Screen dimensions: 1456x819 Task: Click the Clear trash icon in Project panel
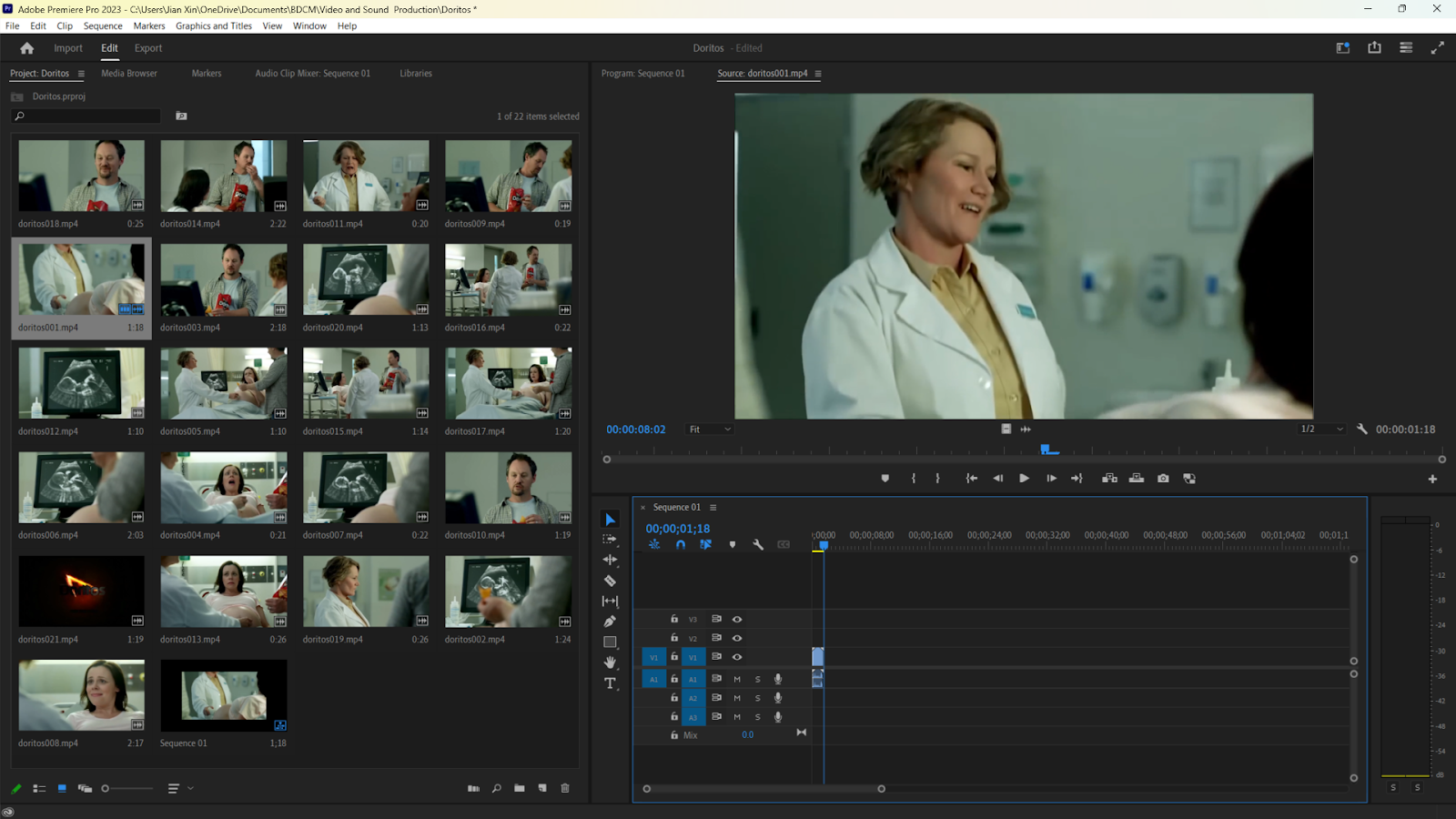pyautogui.click(x=565, y=788)
